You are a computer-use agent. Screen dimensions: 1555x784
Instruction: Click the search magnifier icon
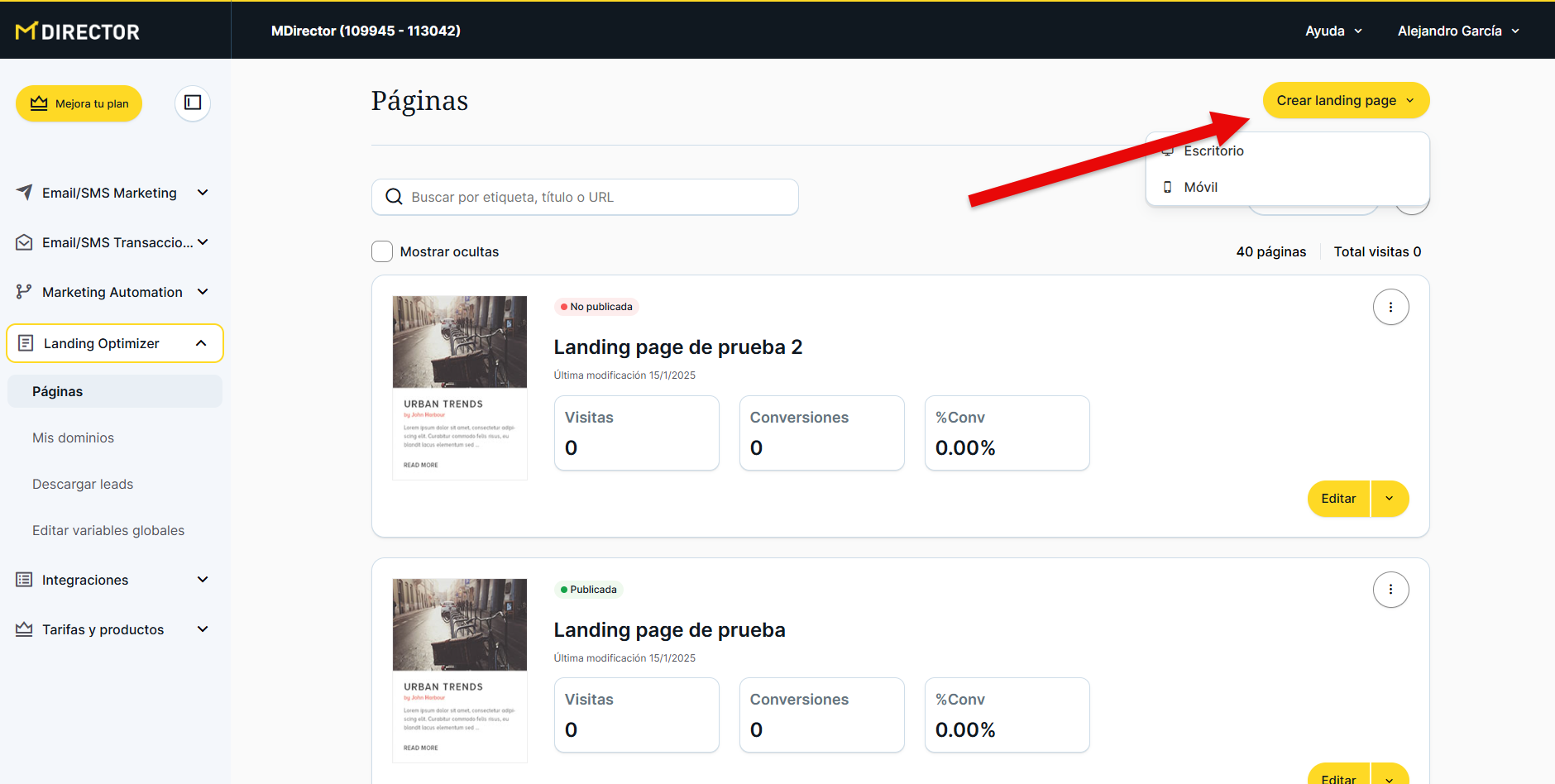click(x=395, y=197)
